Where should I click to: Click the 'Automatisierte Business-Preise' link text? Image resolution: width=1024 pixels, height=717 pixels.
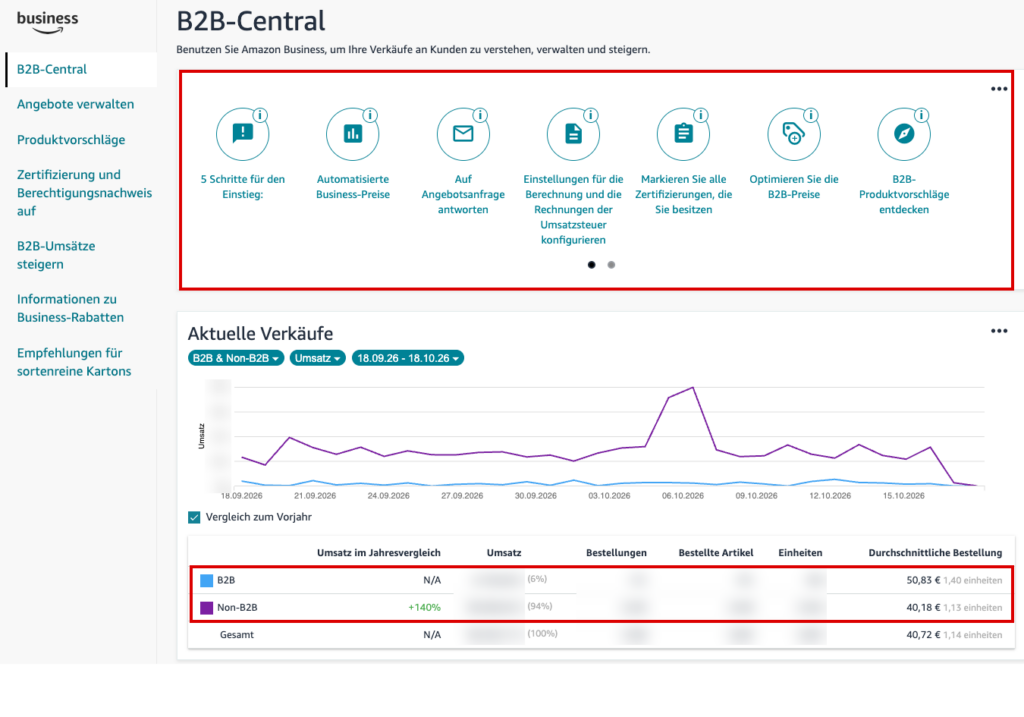tap(353, 187)
